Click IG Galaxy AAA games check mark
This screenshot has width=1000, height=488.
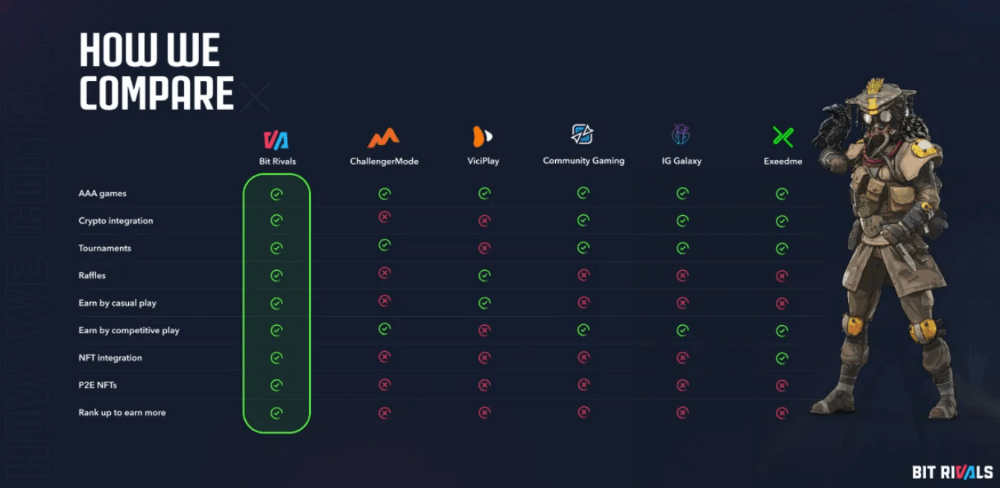click(682, 193)
